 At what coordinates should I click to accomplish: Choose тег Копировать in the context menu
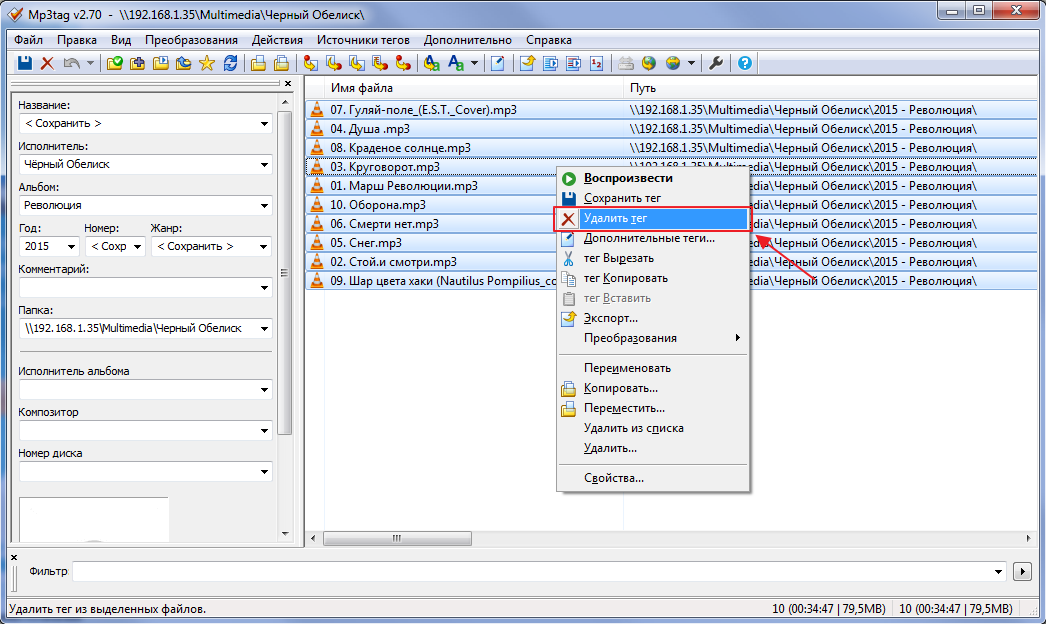(x=653, y=278)
